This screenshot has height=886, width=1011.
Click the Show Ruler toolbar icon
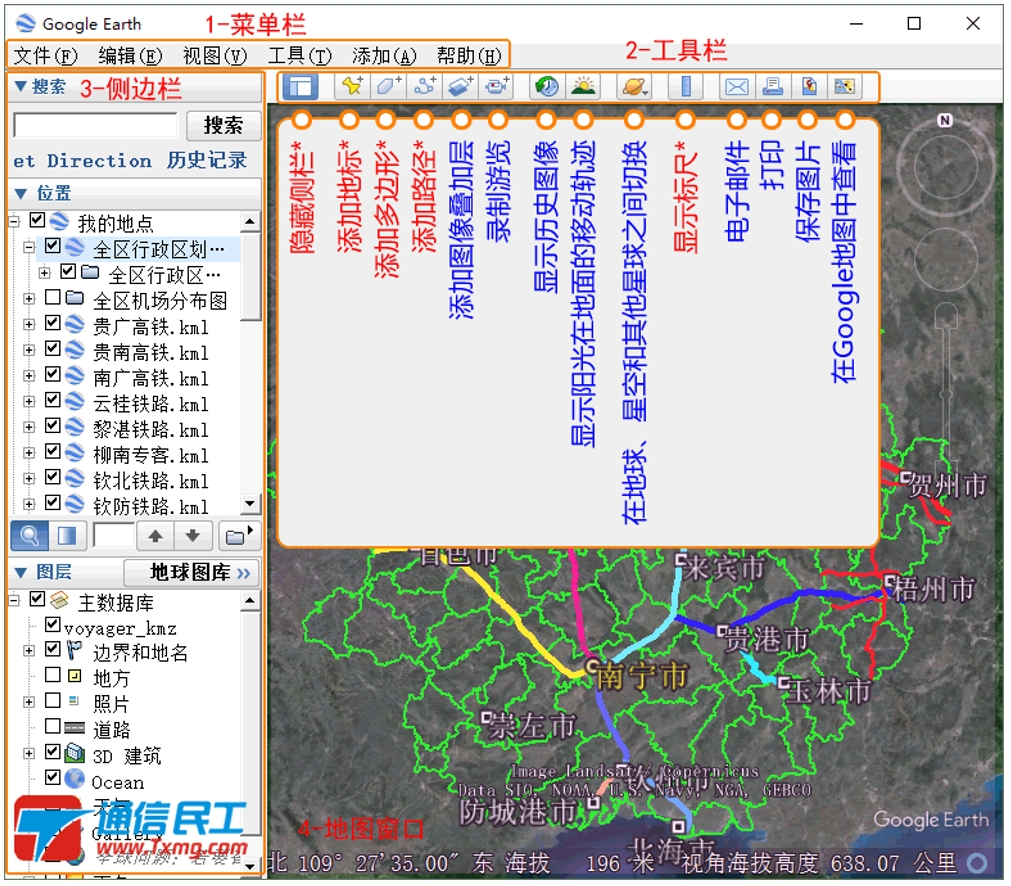685,86
